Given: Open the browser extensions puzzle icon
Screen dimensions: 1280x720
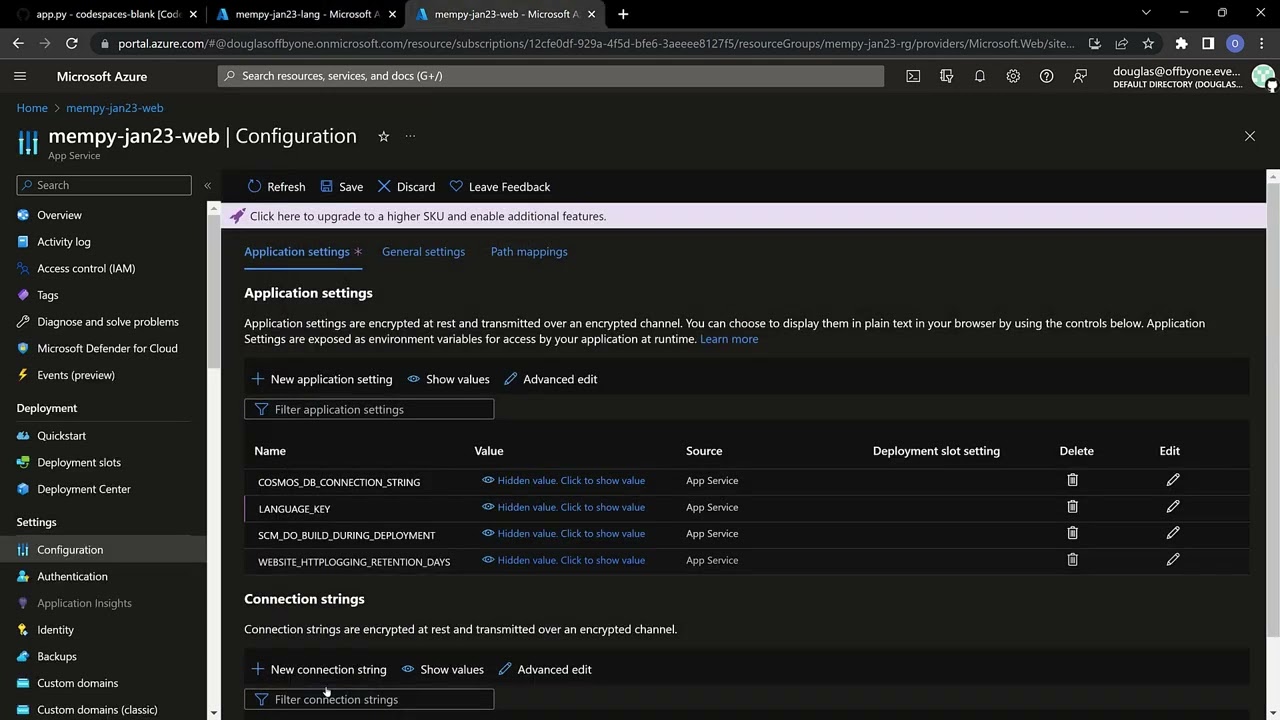Looking at the screenshot, I should [x=1181, y=44].
